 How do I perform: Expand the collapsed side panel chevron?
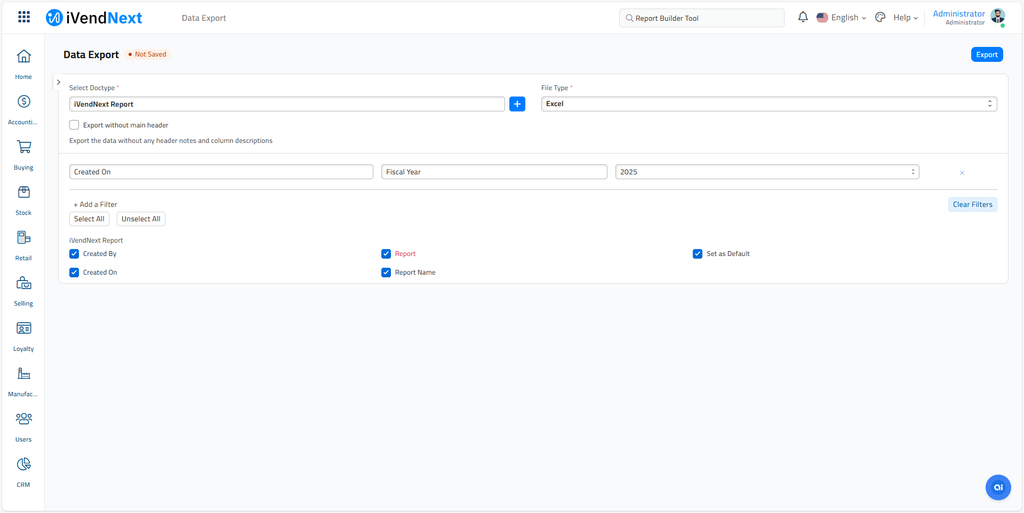[x=58, y=82]
